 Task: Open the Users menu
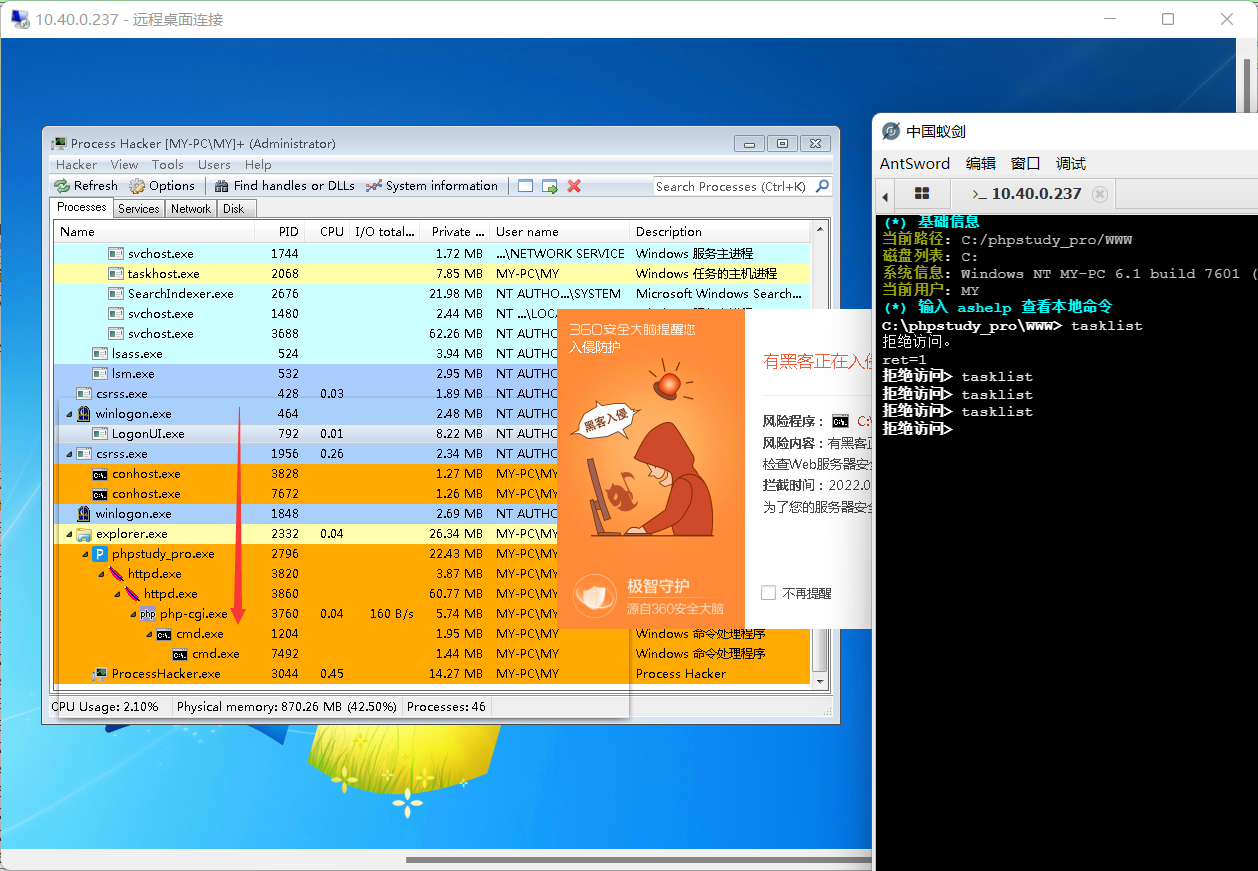click(214, 165)
